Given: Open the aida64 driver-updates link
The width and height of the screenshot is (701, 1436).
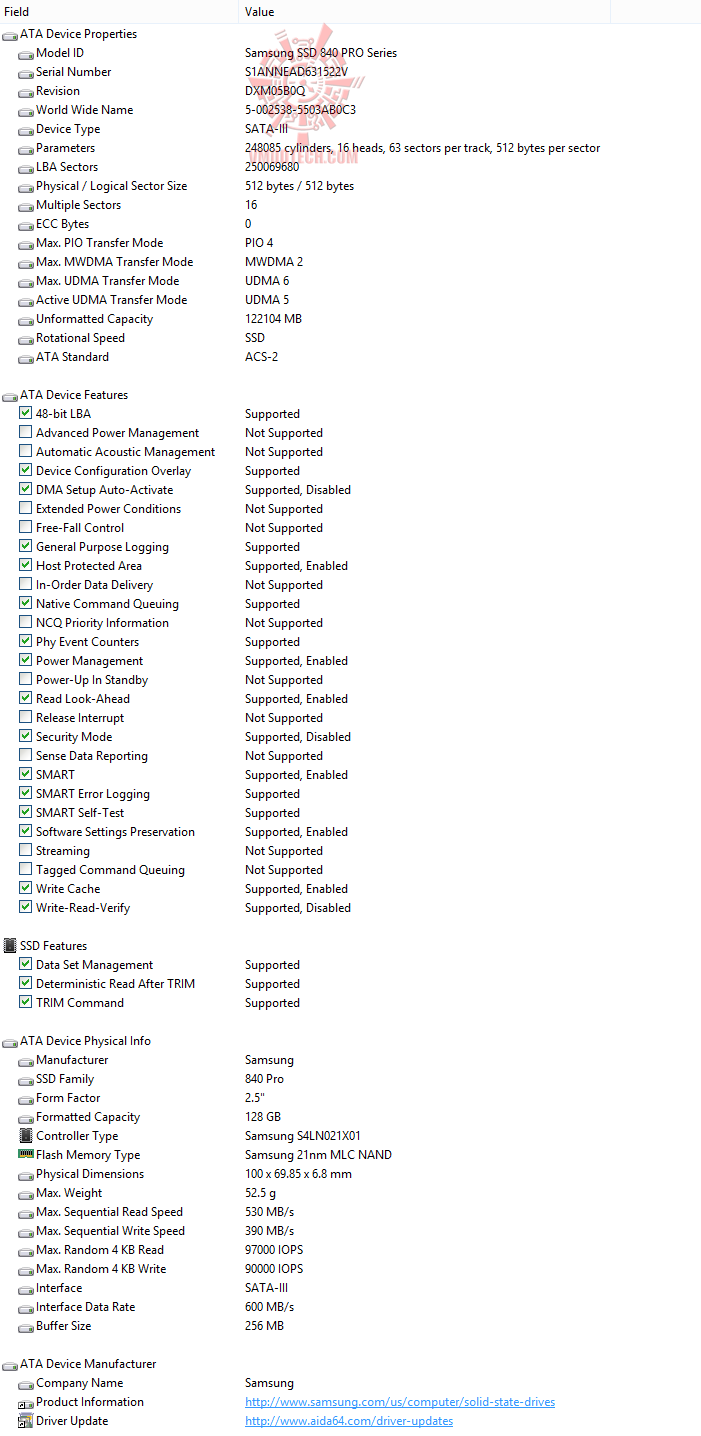Looking at the screenshot, I should (349, 1421).
